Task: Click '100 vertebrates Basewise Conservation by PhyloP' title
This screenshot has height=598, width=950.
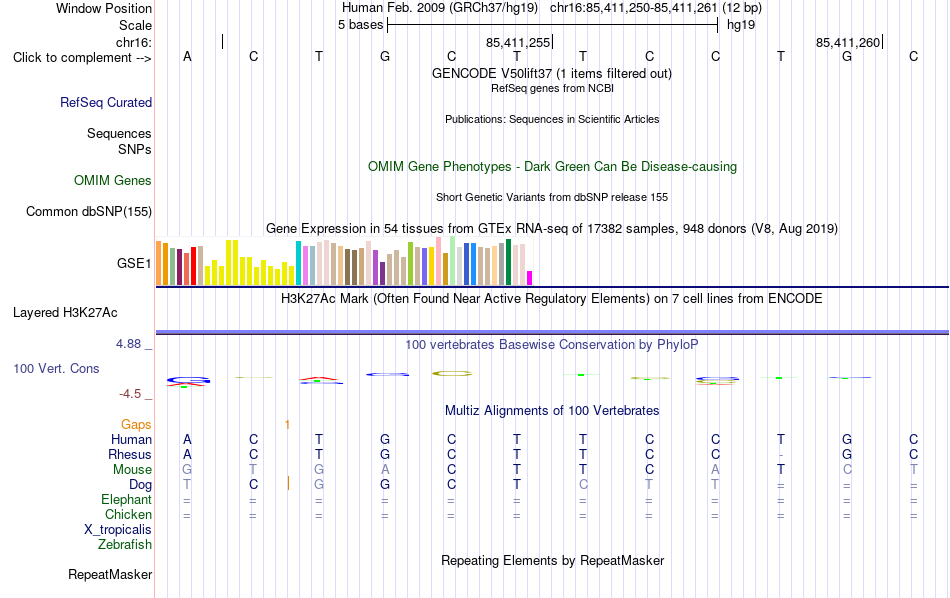Action: [x=552, y=345]
